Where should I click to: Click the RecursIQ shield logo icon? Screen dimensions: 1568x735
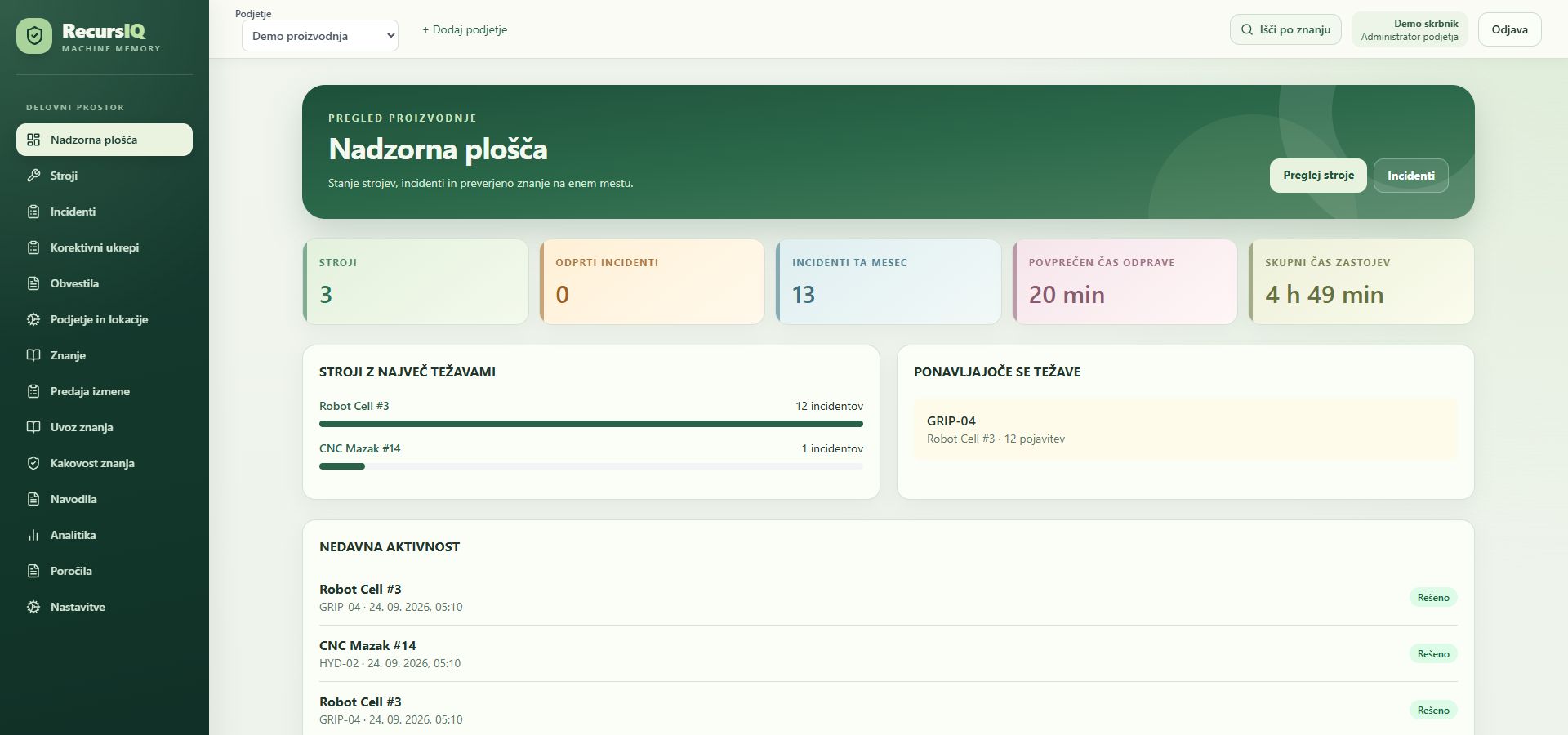[34, 37]
